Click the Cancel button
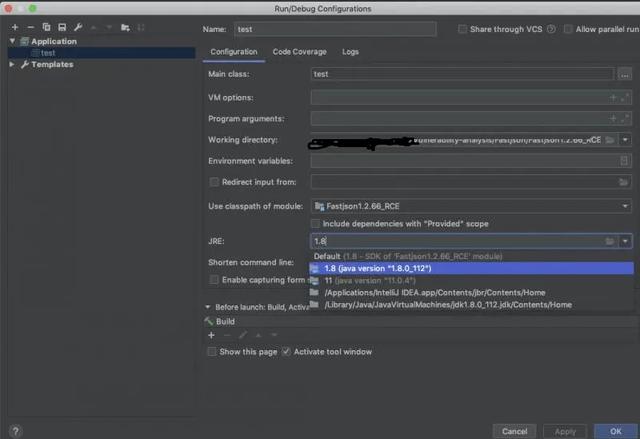This screenshot has width=640, height=439. pyautogui.click(x=515, y=430)
